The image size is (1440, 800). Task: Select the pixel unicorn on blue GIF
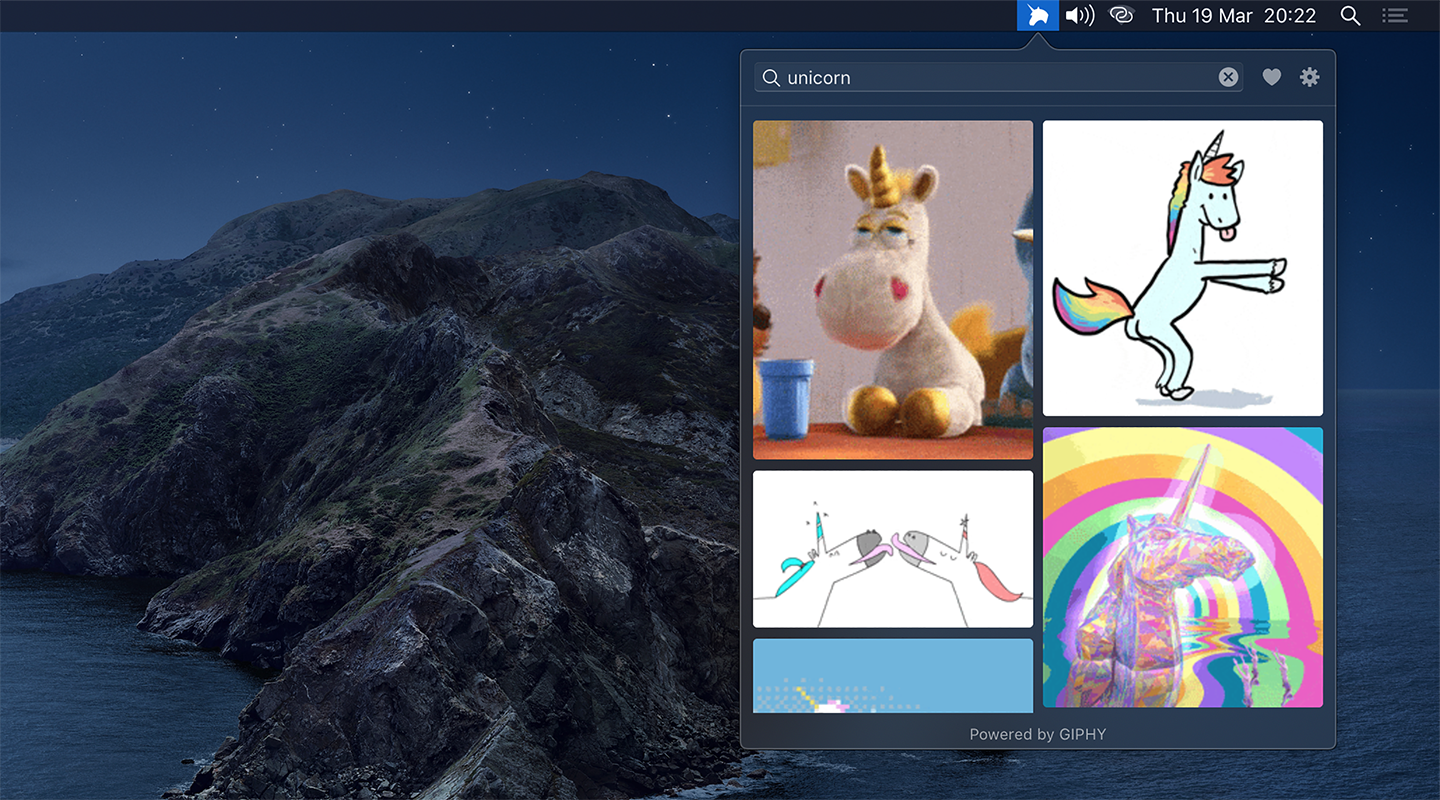tap(893, 676)
